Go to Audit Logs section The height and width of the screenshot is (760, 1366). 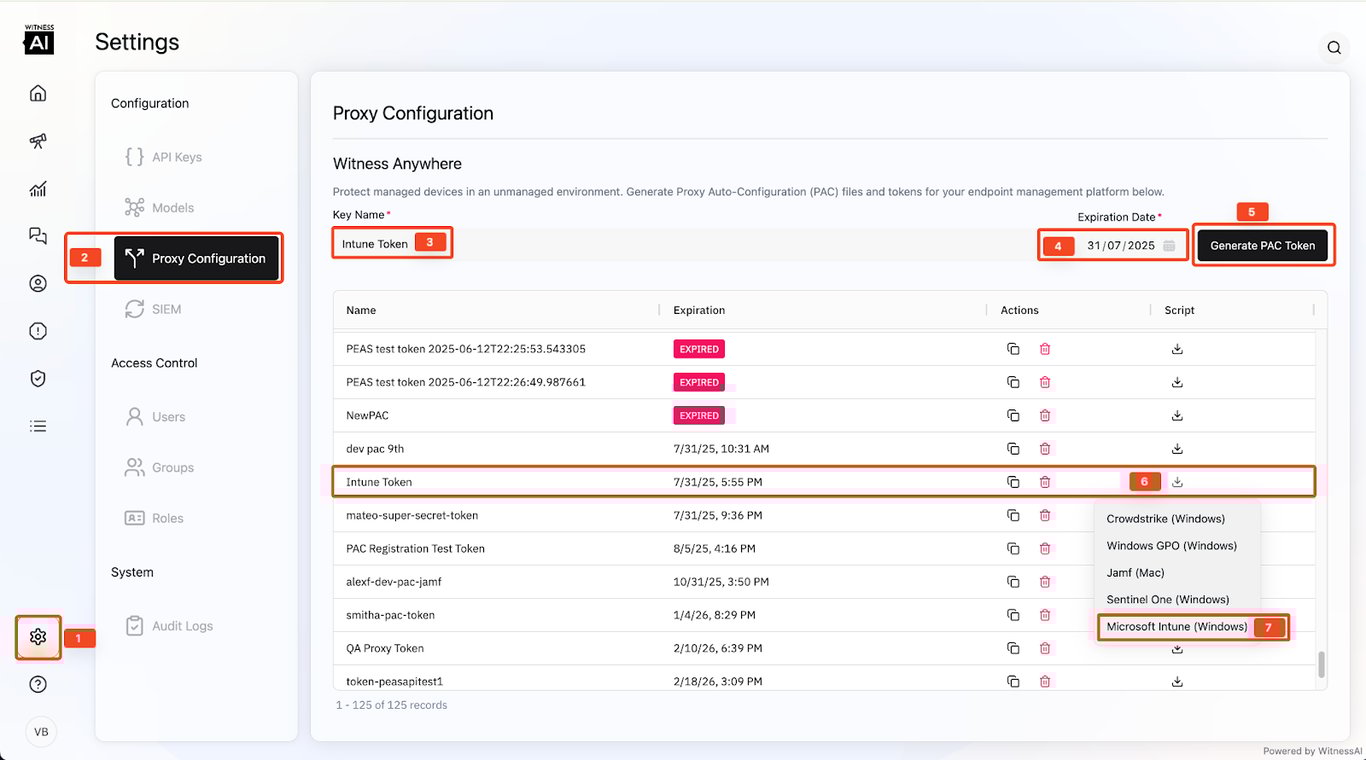point(182,626)
